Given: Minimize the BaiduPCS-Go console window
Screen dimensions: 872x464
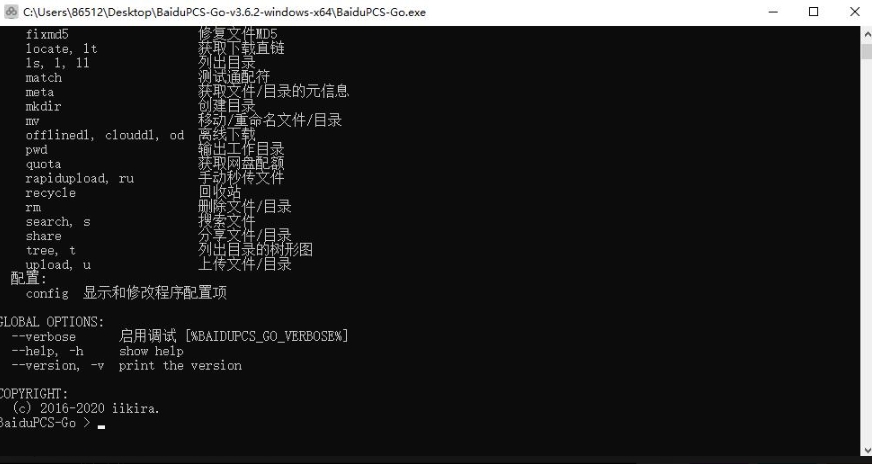Looking at the screenshot, I should point(772,12).
